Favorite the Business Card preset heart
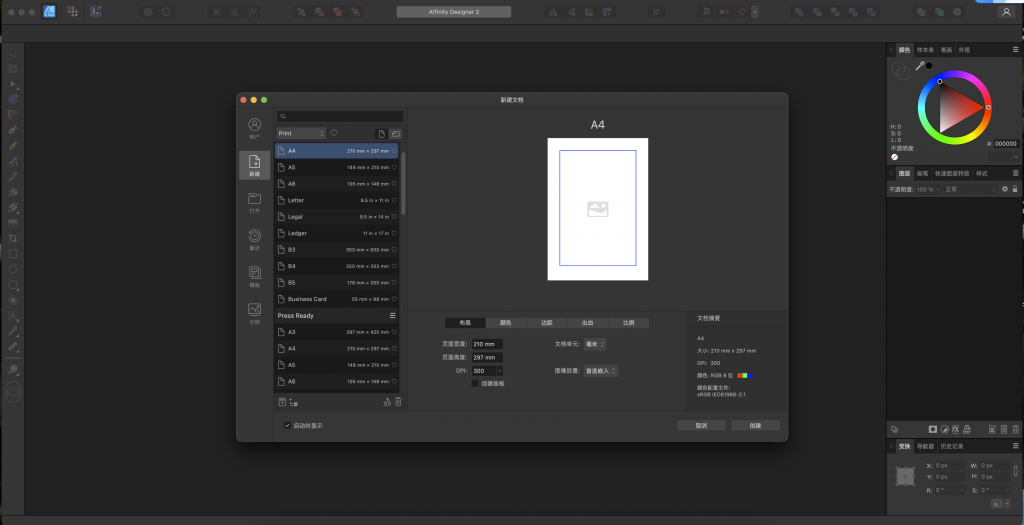The height and width of the screenshot is (525, 1024). point(394,299)
